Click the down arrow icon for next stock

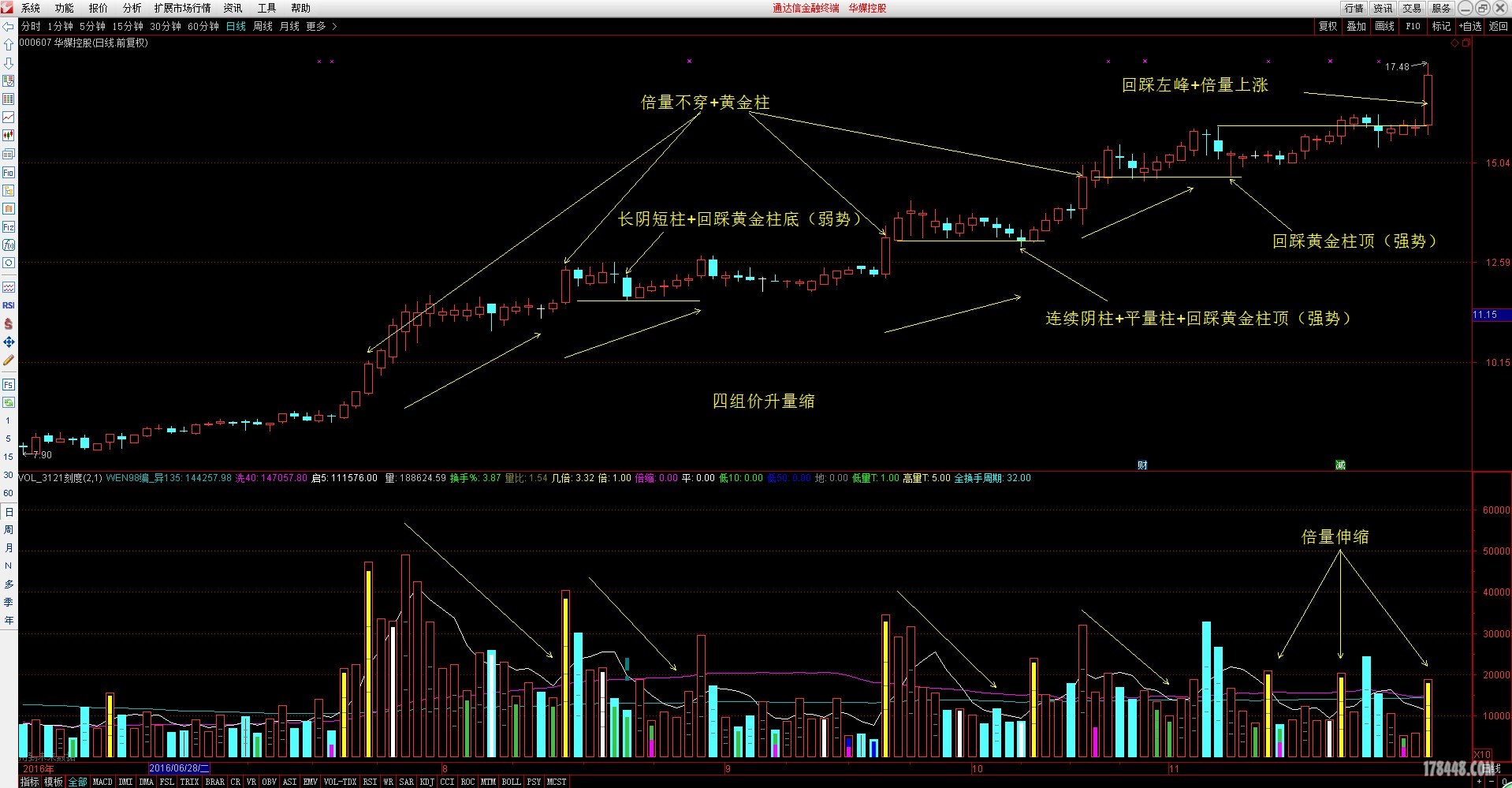pos(9,63)
